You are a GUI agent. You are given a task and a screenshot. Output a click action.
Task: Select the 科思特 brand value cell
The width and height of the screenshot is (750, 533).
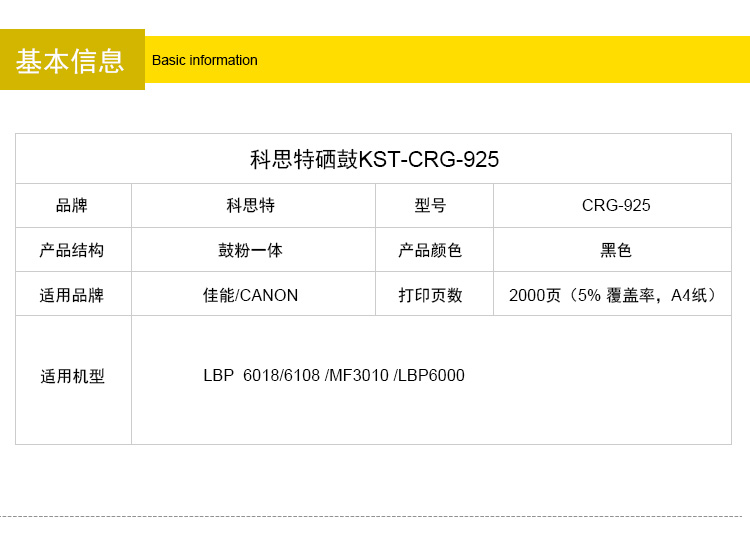click(251, 205)
